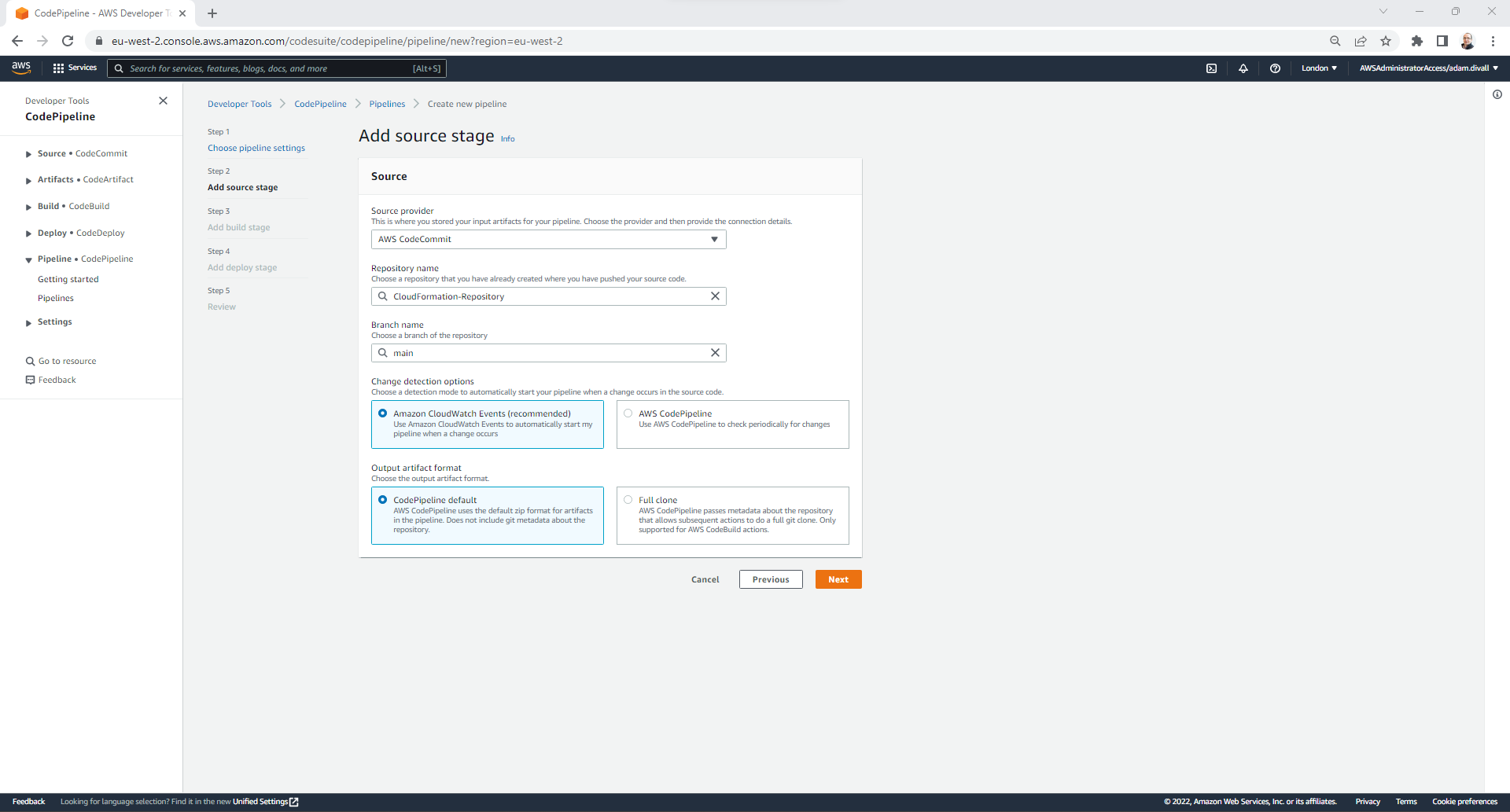Image resolution: width=1510 pixels, height=812 pixels.
Task: Click the site lock icon in address bar
Action: (99, 41)
